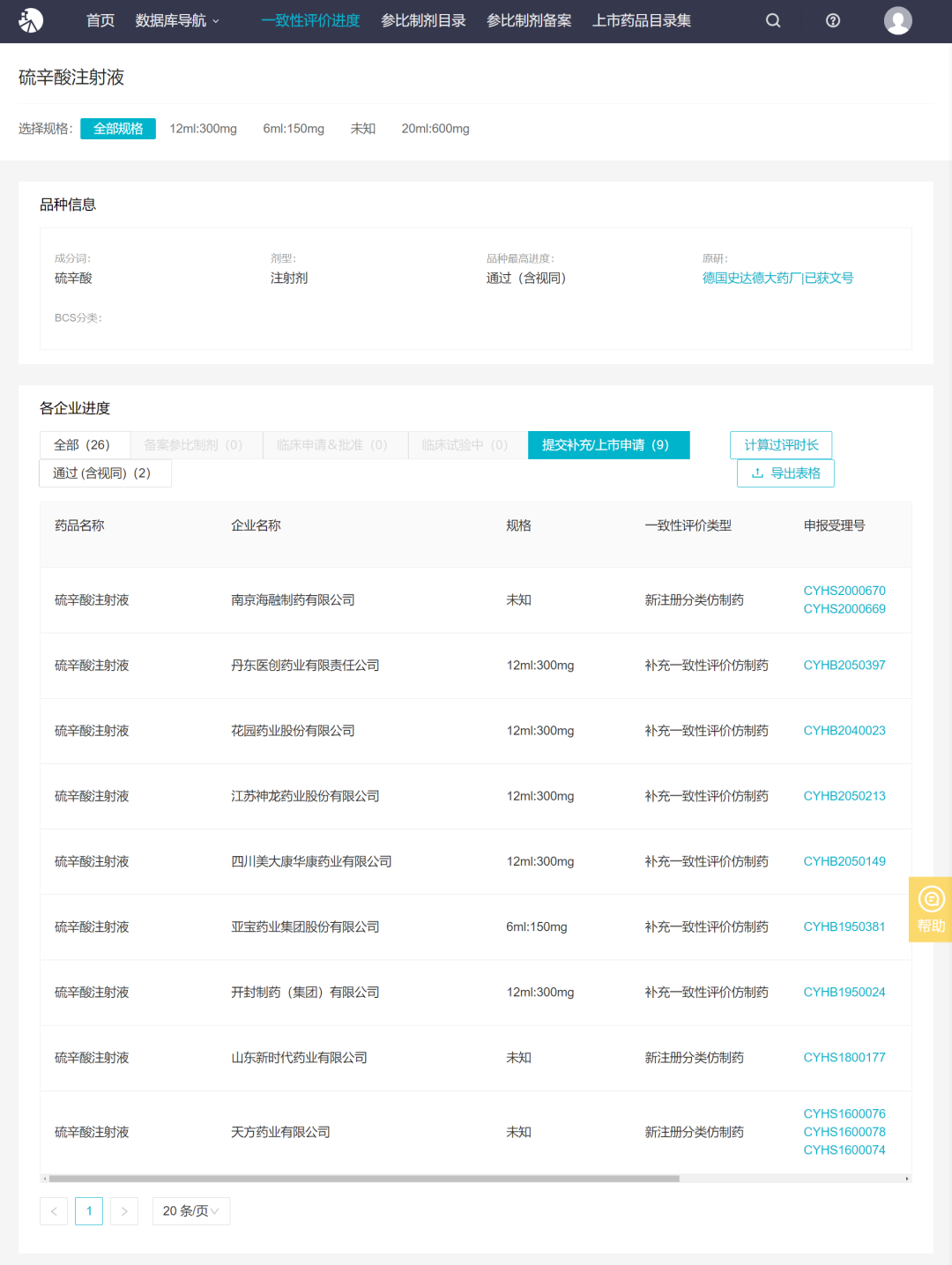952x1265 pixels.
Task: Click the 一致性评价类型 column header
Action: (x=688, y=525)
